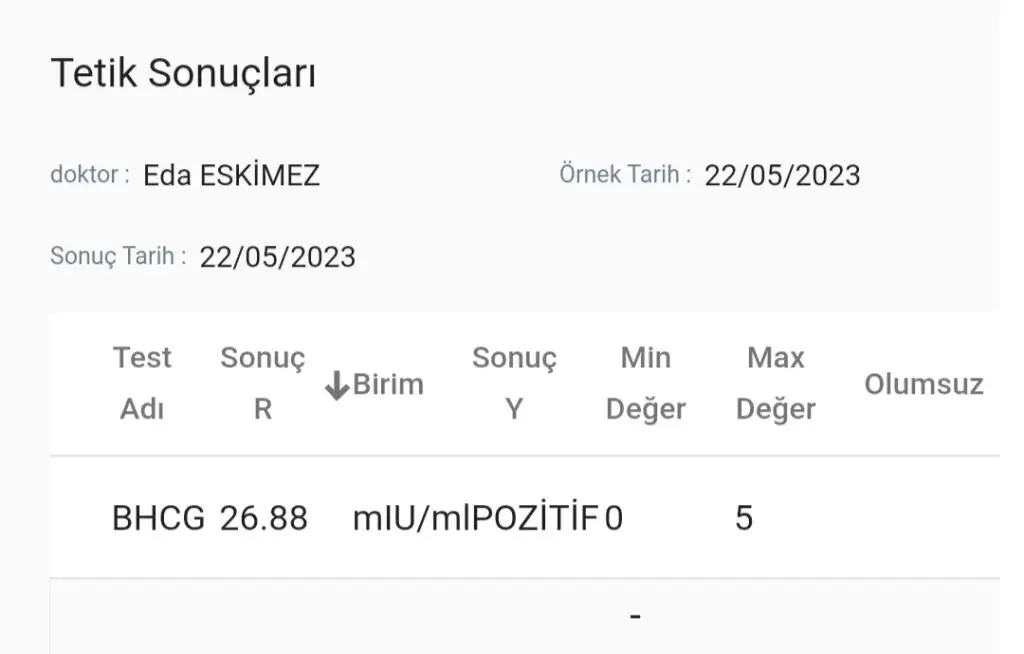This screenshot has width=1024, height=654.
Task: Click the BHCG test name cell
Action: (158, 518)
